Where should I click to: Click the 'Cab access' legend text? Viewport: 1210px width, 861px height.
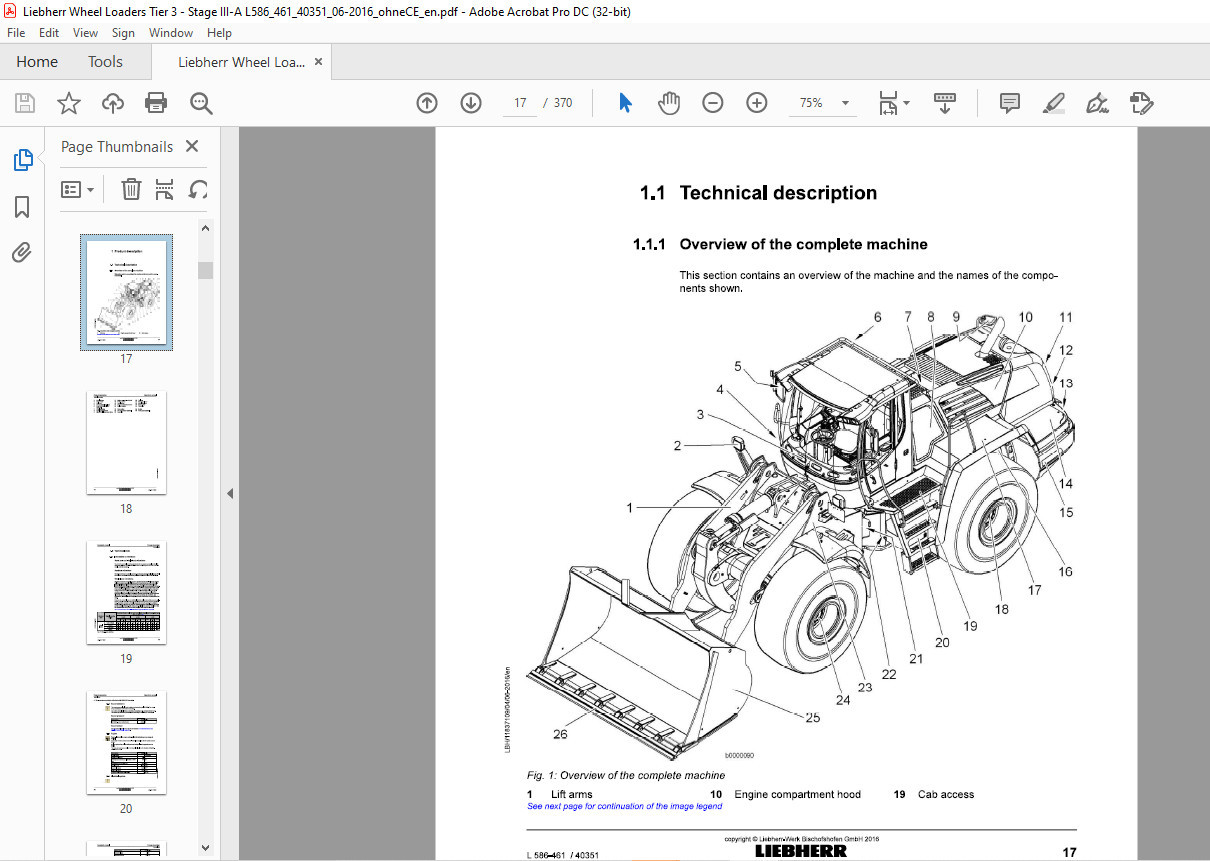tap(946, 794)
